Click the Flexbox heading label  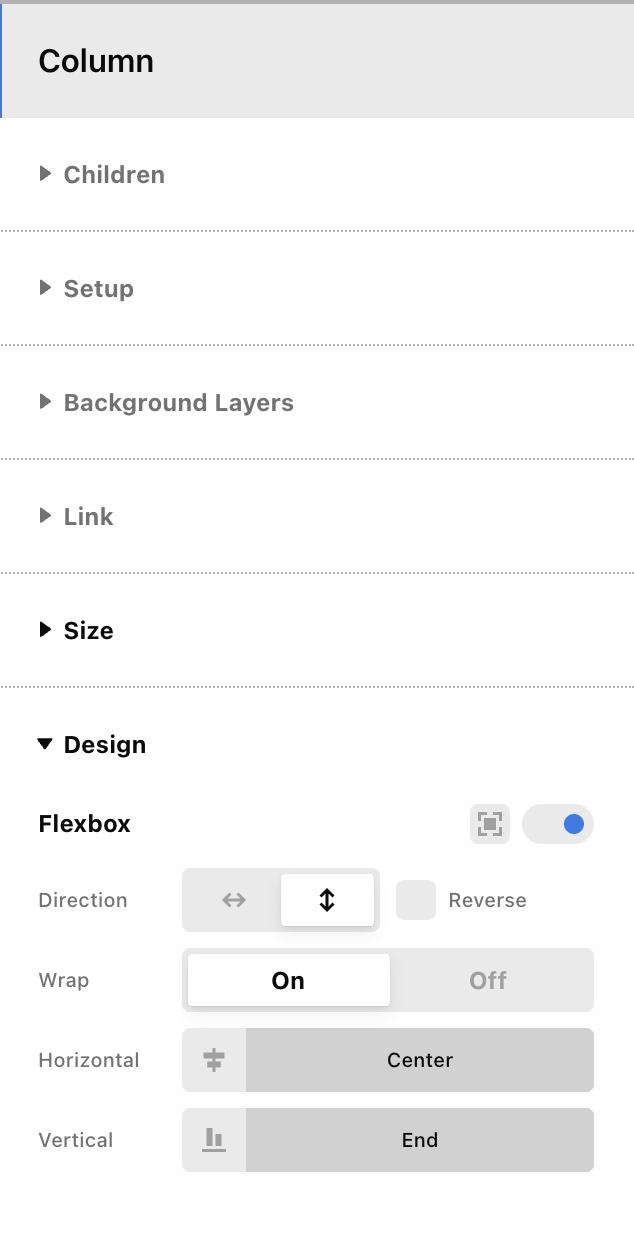click(x=85, y=824)
